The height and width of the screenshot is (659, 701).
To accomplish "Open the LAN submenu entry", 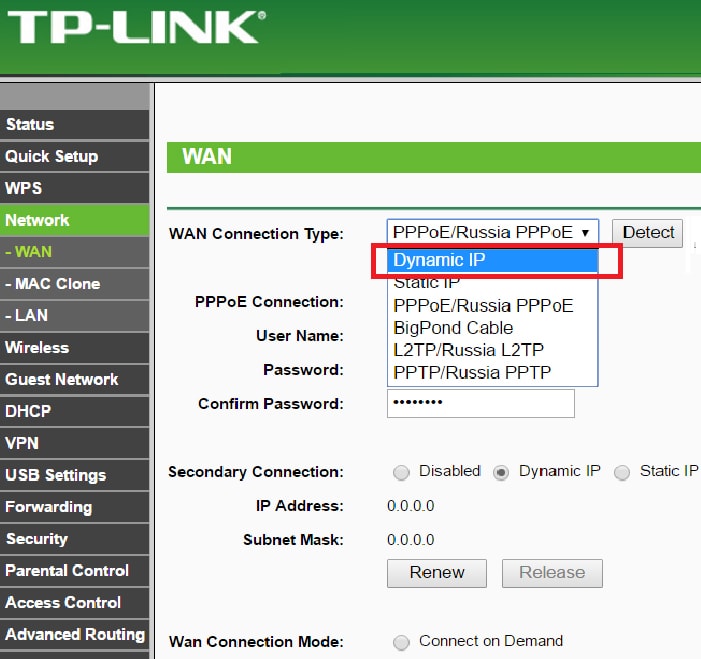I will [74, 316].
